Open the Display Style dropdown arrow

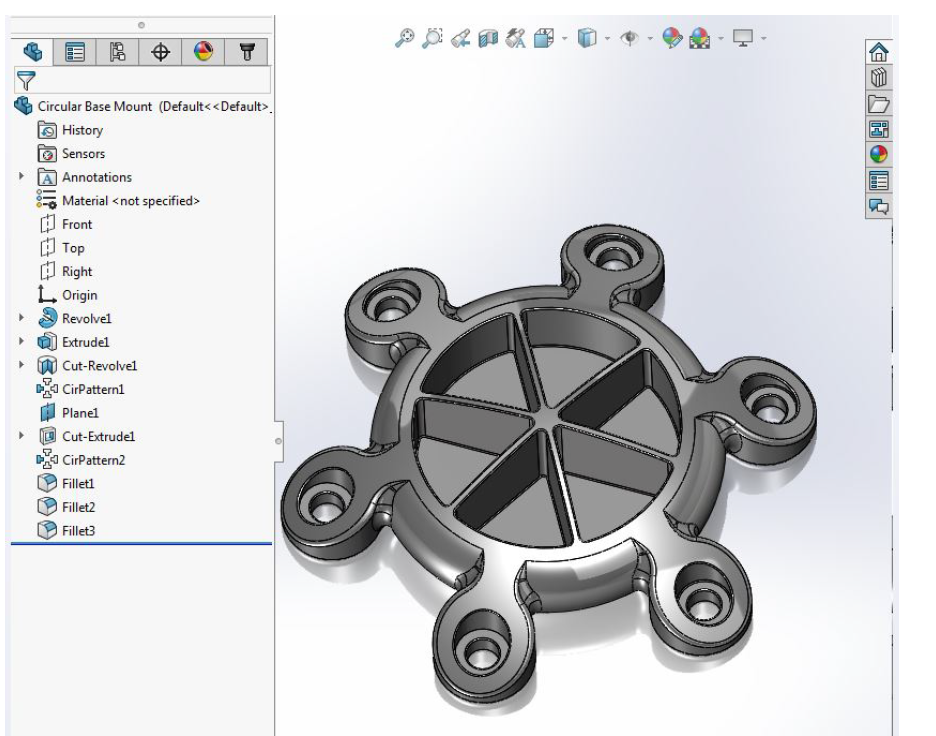tap(606, 37)
